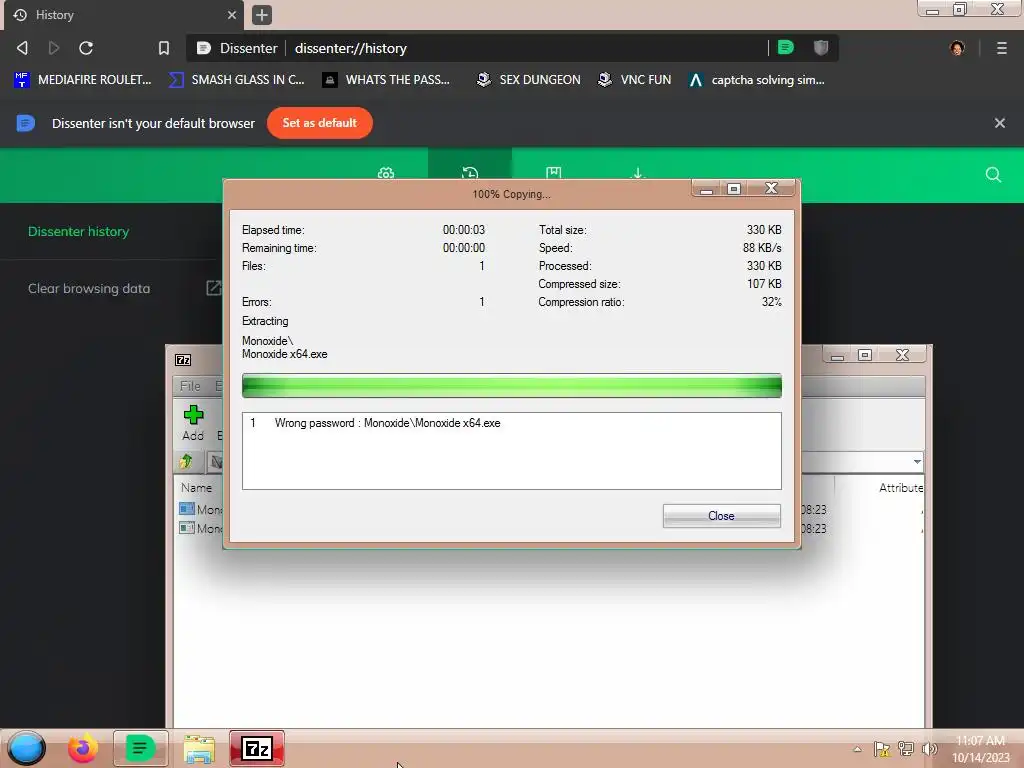Expand the 7-Zip path dropdown arrow
This screenshot has height=768, width=1024.
coord(917,462)
